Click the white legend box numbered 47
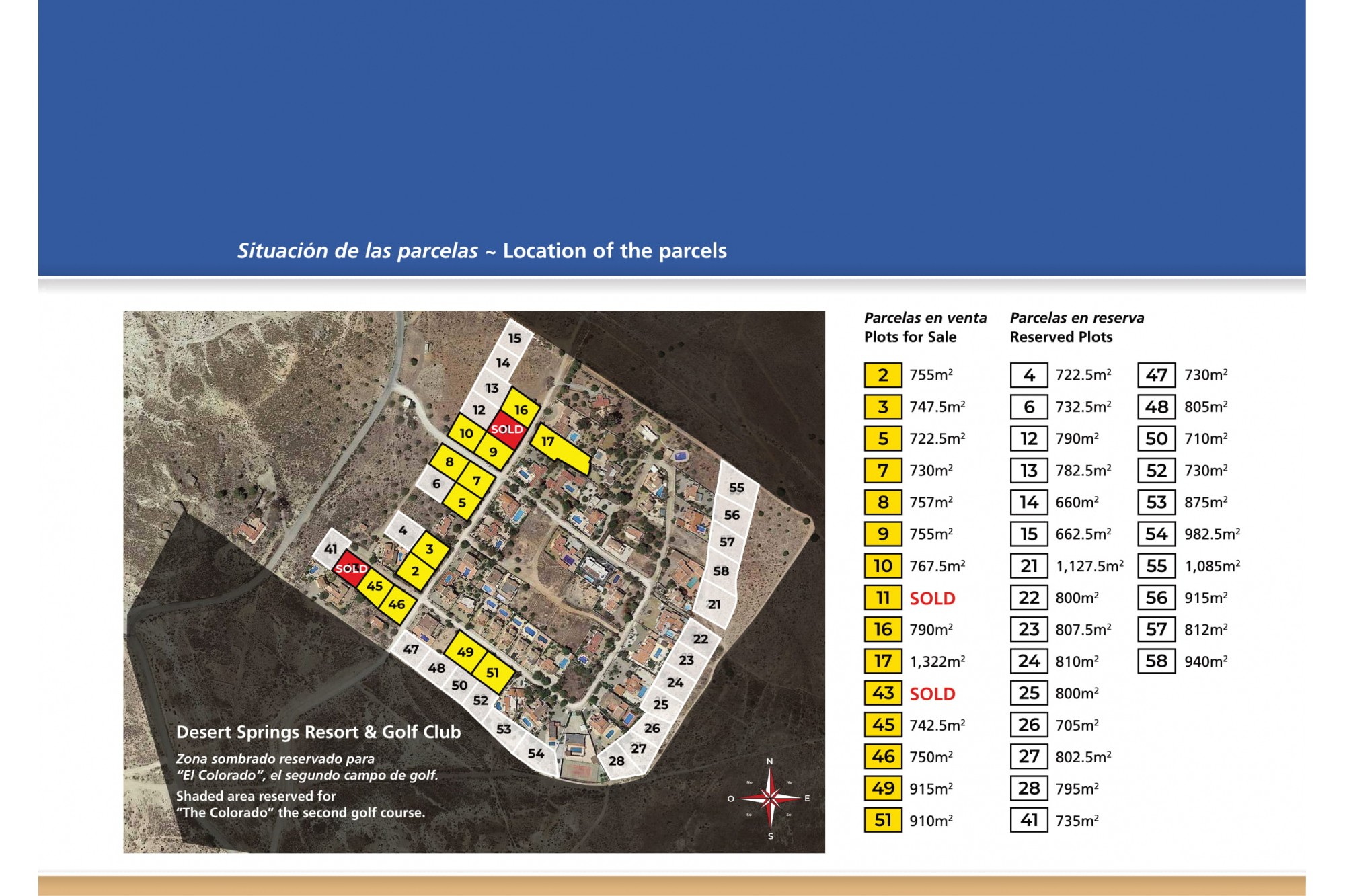The image size is (1345, 896). pos(1157,375)
